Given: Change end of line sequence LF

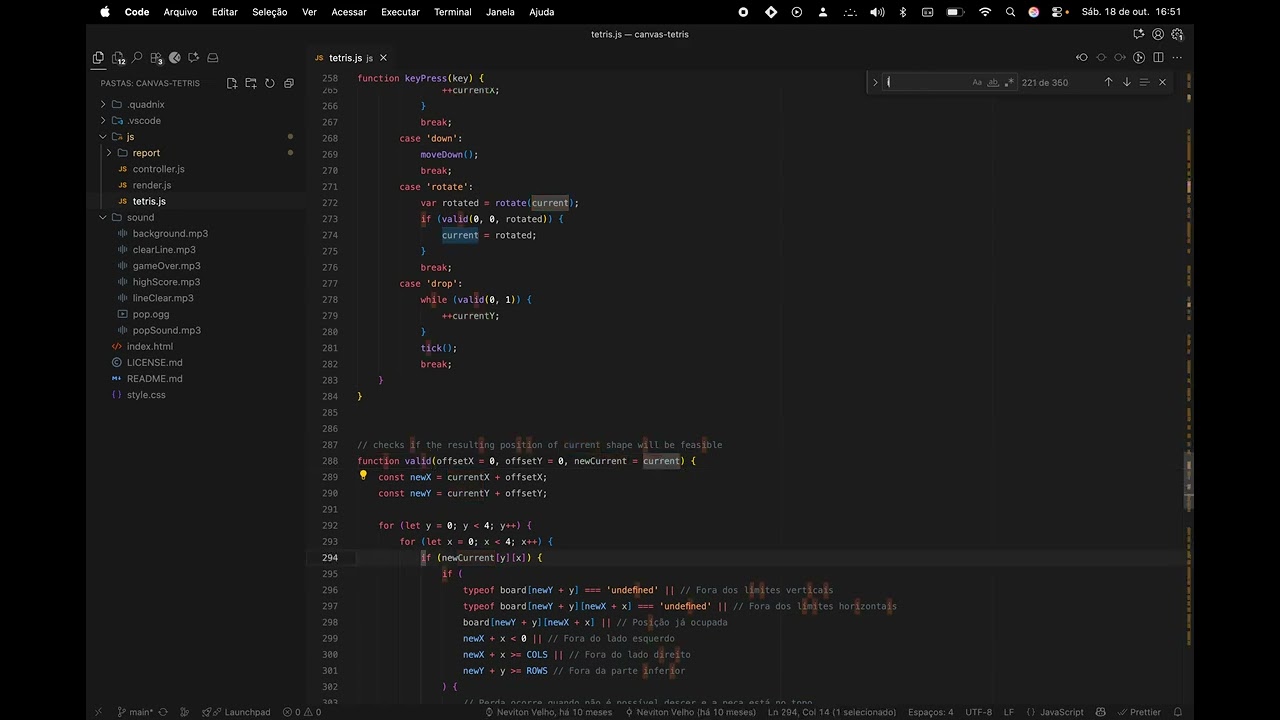Looking at the screenshot, I should (1009, 712).
